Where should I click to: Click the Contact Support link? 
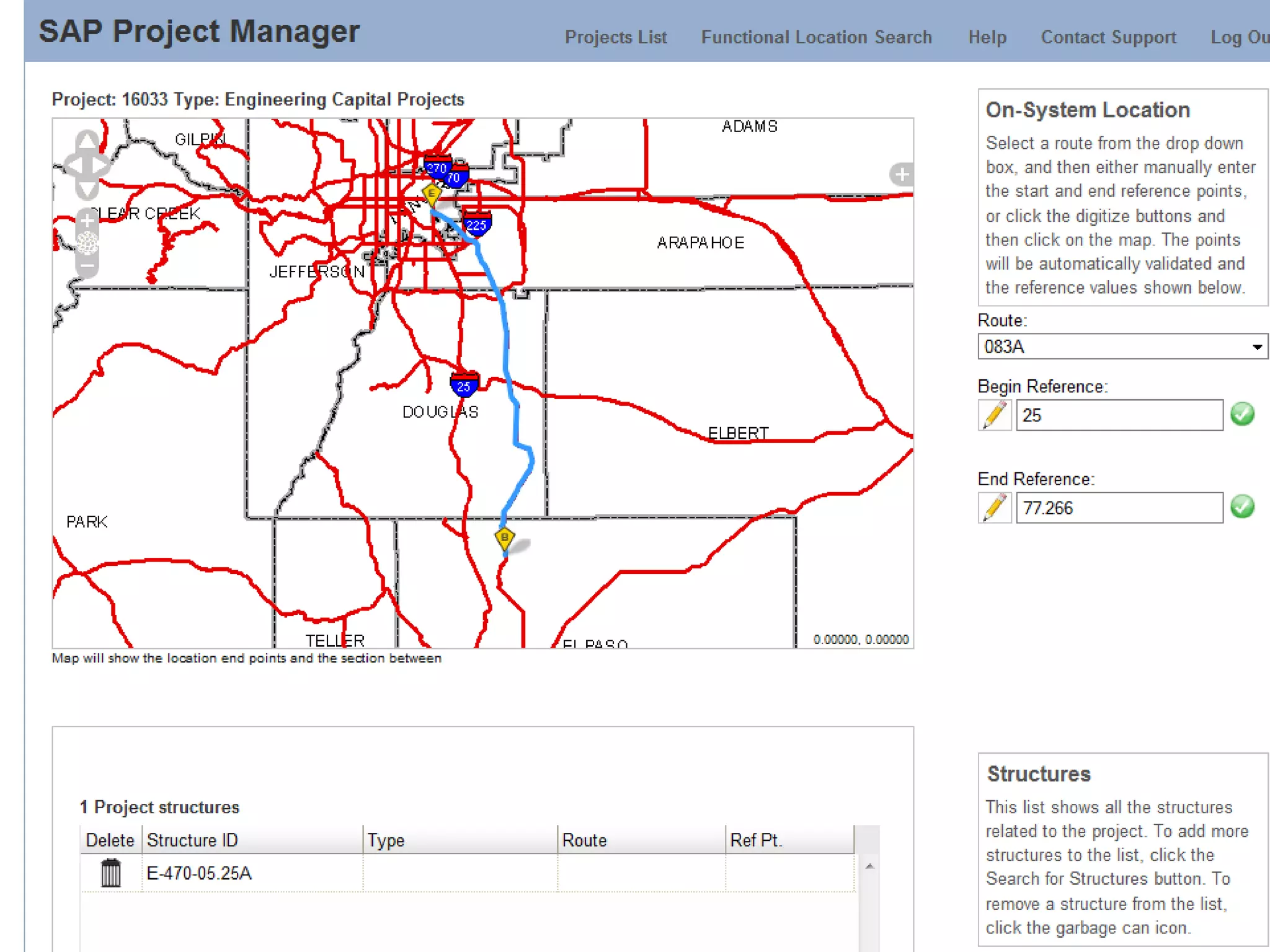click(x=1108, y=37)
